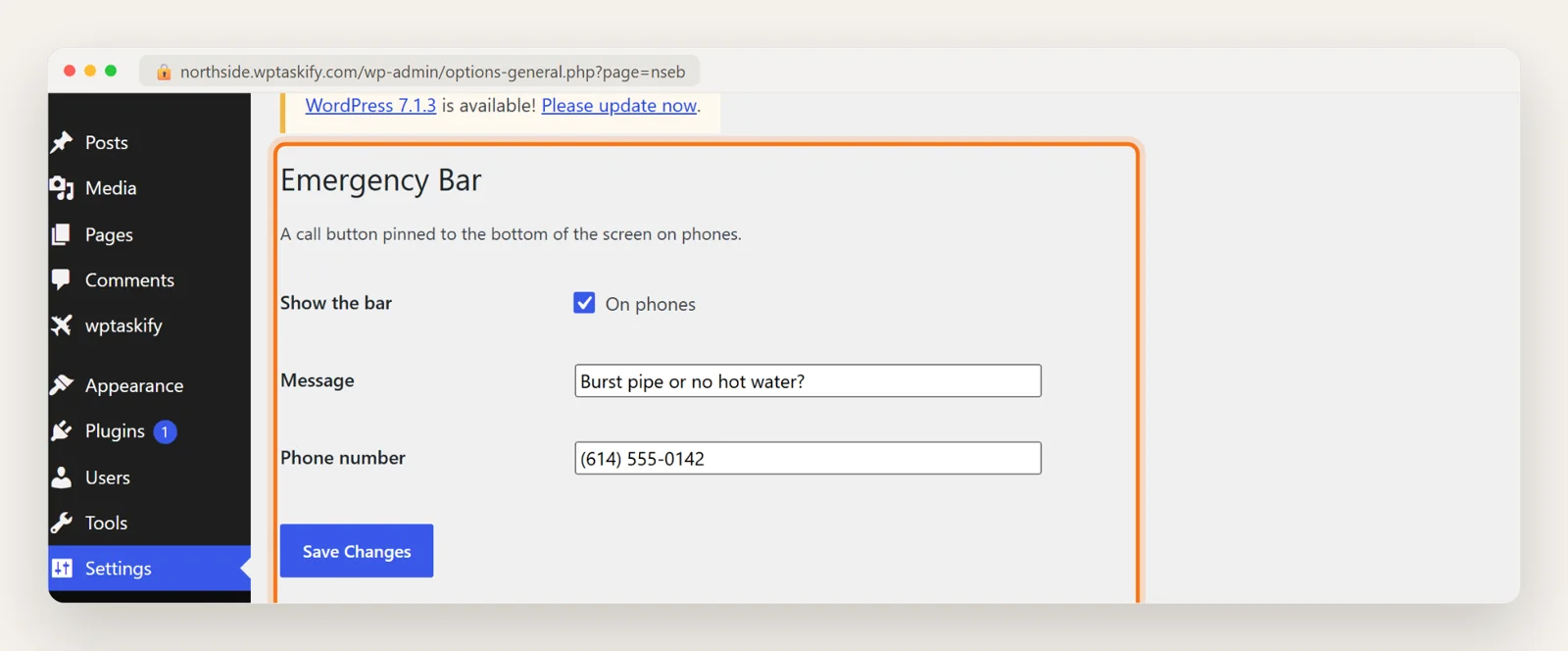Image resolution: width=1568 pixels, height=651 pixels.
Task: Click the Plugins plug icon
Action: coord(62,431)
